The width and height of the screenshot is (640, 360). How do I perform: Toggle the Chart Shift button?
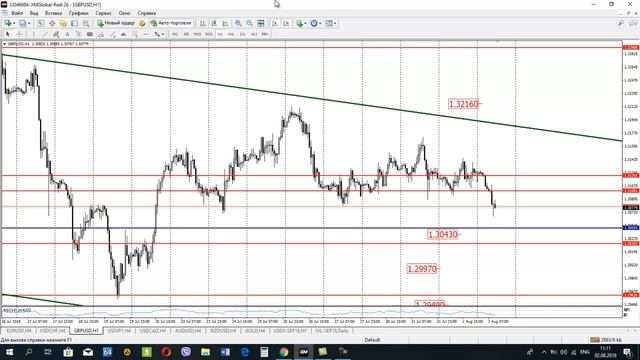(x=286, y=23)
